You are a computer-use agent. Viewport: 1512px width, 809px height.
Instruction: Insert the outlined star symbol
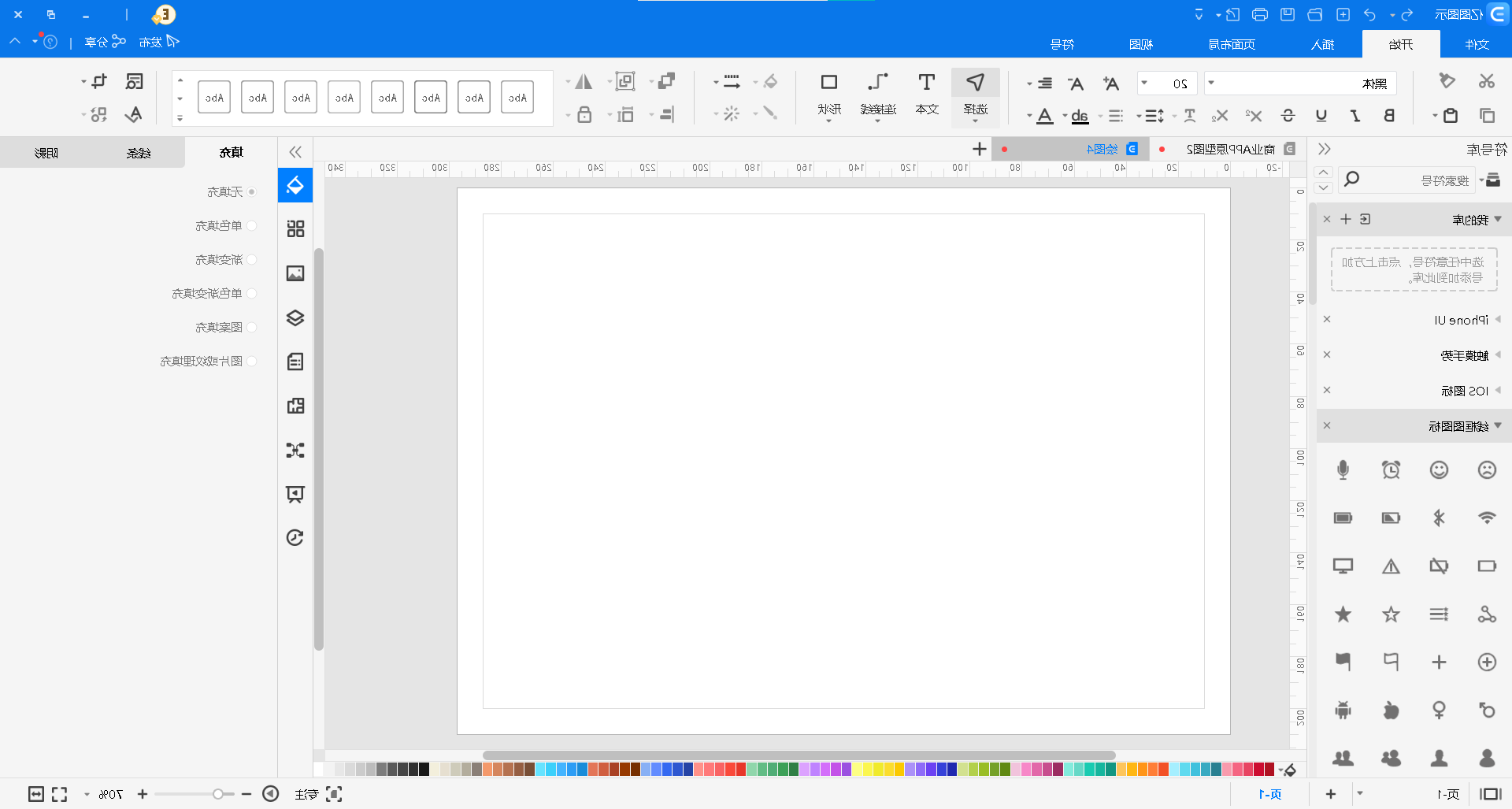tap(1392, 614)
